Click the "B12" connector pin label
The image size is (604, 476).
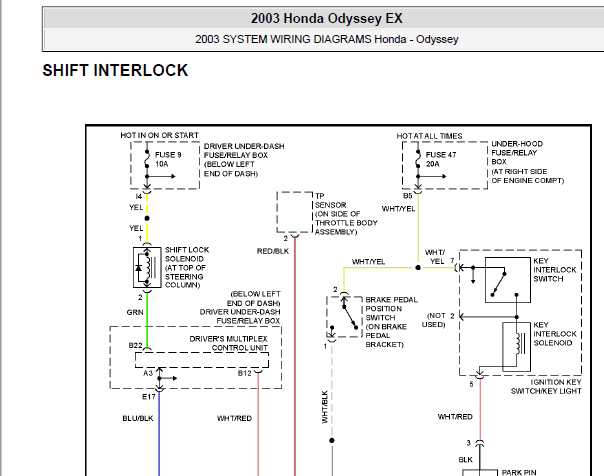pyautogui.click(x=245, y=373)
